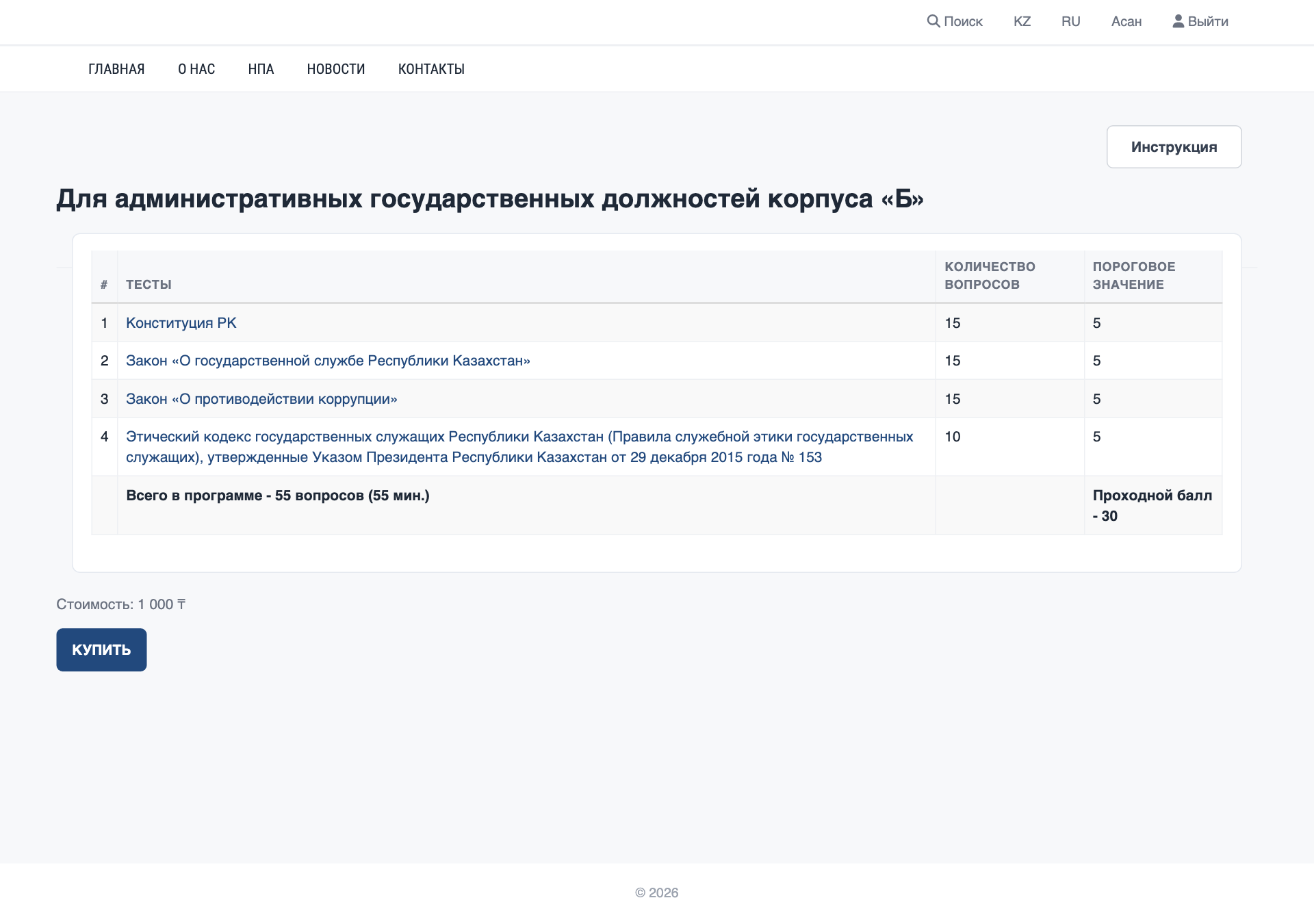Screen dimensions: 1314x924
Task: Open the НОВОСТИ section
Action: pos(336,69)
